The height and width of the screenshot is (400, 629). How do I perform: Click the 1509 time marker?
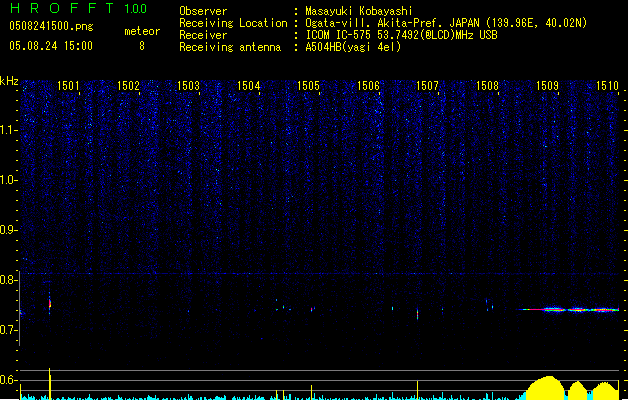[547, 86]
